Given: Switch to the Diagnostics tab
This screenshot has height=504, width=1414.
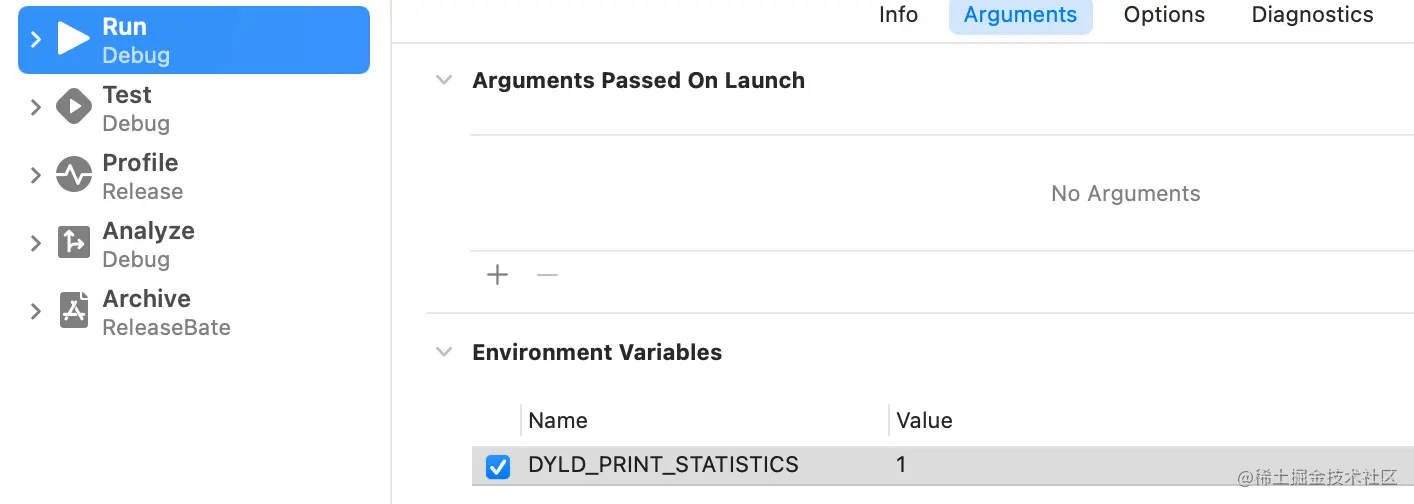Looking at the screenshot, I should (x=1312, y=15).
